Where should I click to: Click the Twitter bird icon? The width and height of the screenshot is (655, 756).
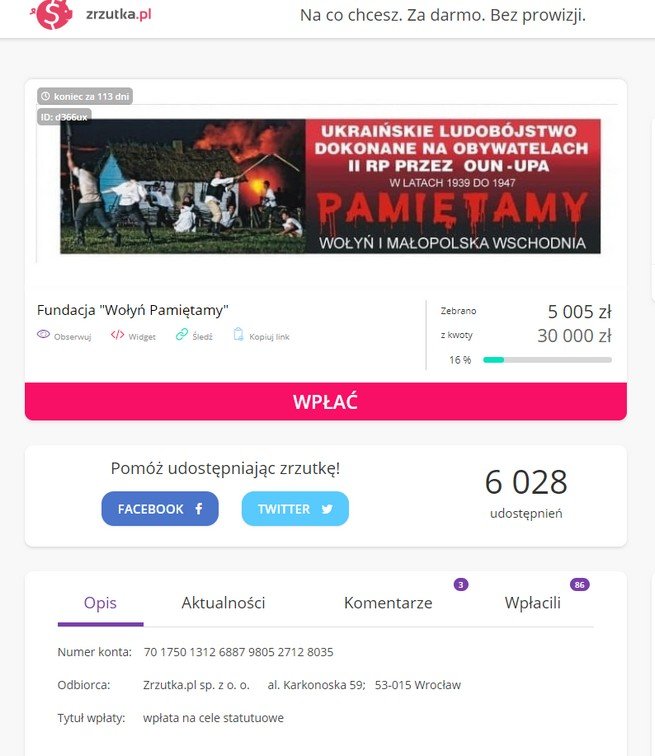click(327, 509)
